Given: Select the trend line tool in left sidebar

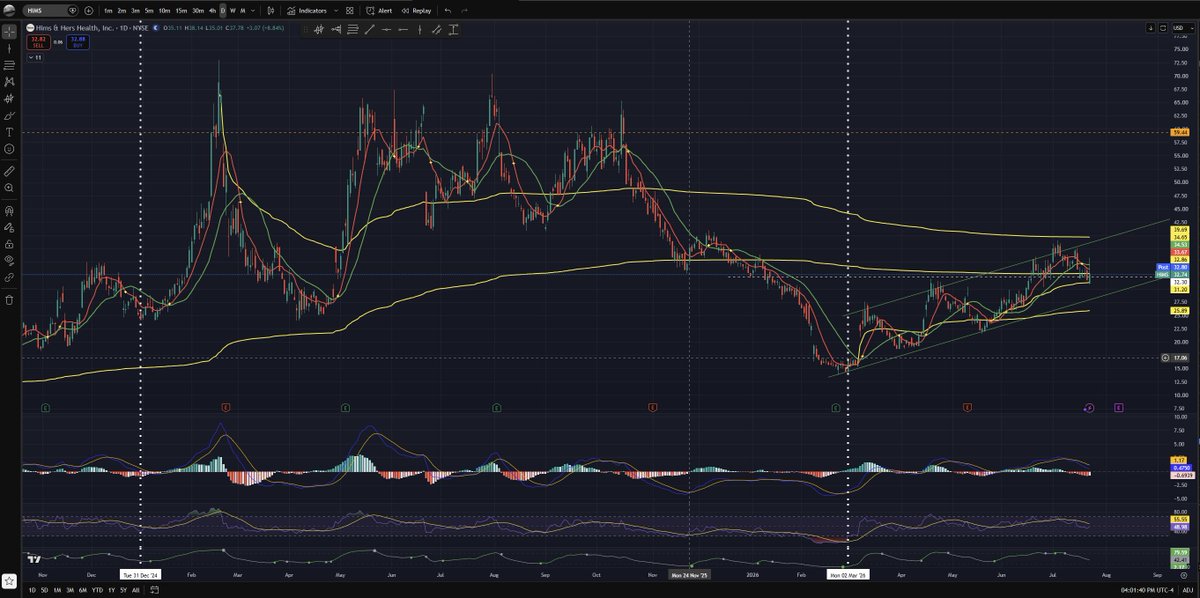Looking at the screenshot, I should [8, 48].
